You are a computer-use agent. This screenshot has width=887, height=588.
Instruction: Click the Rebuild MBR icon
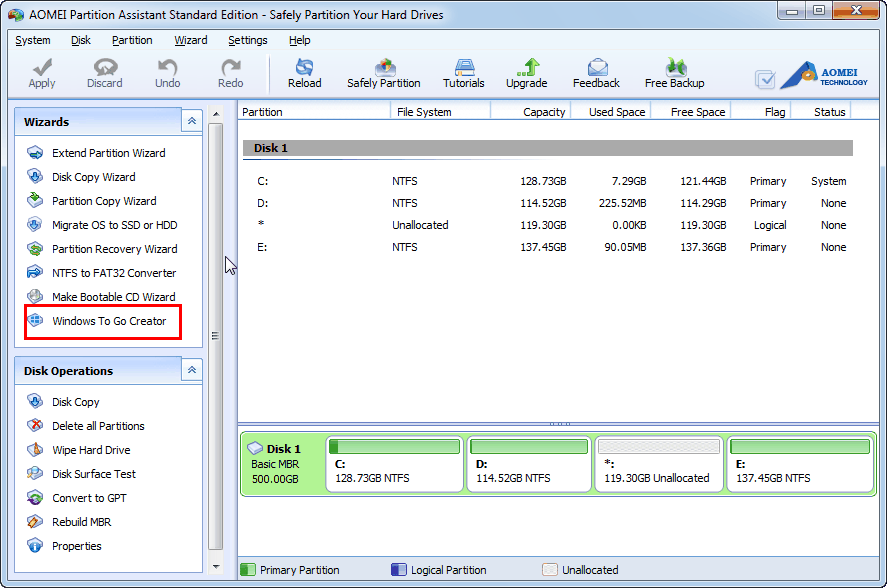[x=35, y=521]
